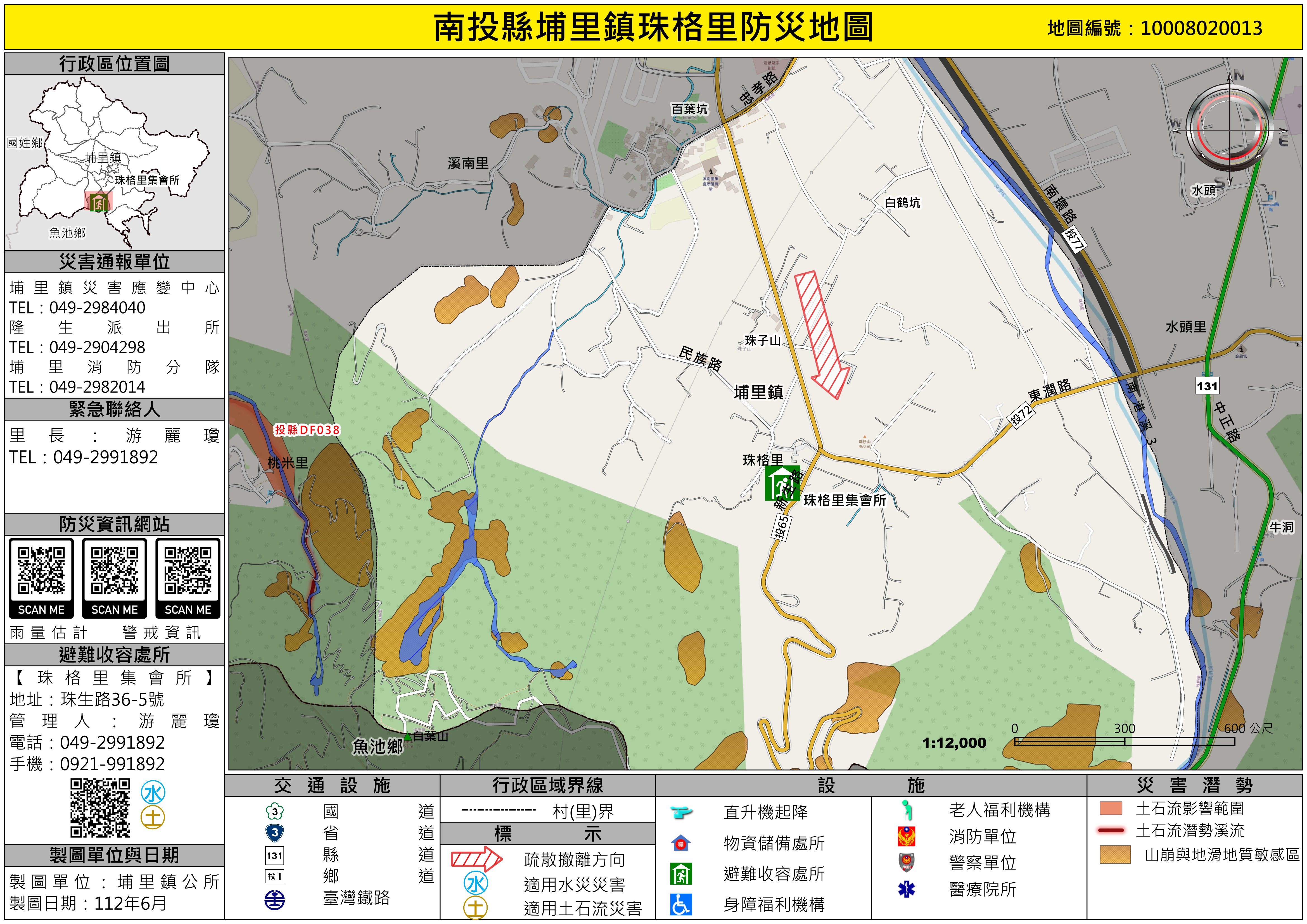Click the red 投縣DF038 stream label
Screen dimensions: 1307x924
(x=307, y=430)
